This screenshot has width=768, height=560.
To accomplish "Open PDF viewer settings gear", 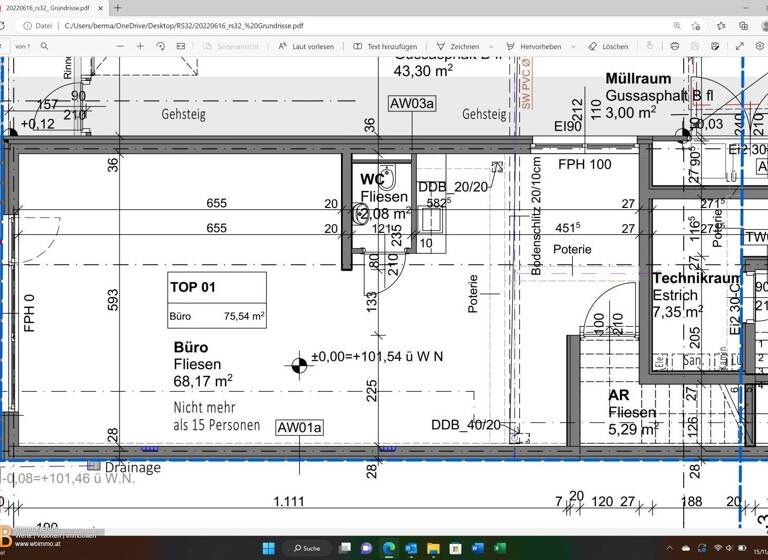I will pos(758,46).
